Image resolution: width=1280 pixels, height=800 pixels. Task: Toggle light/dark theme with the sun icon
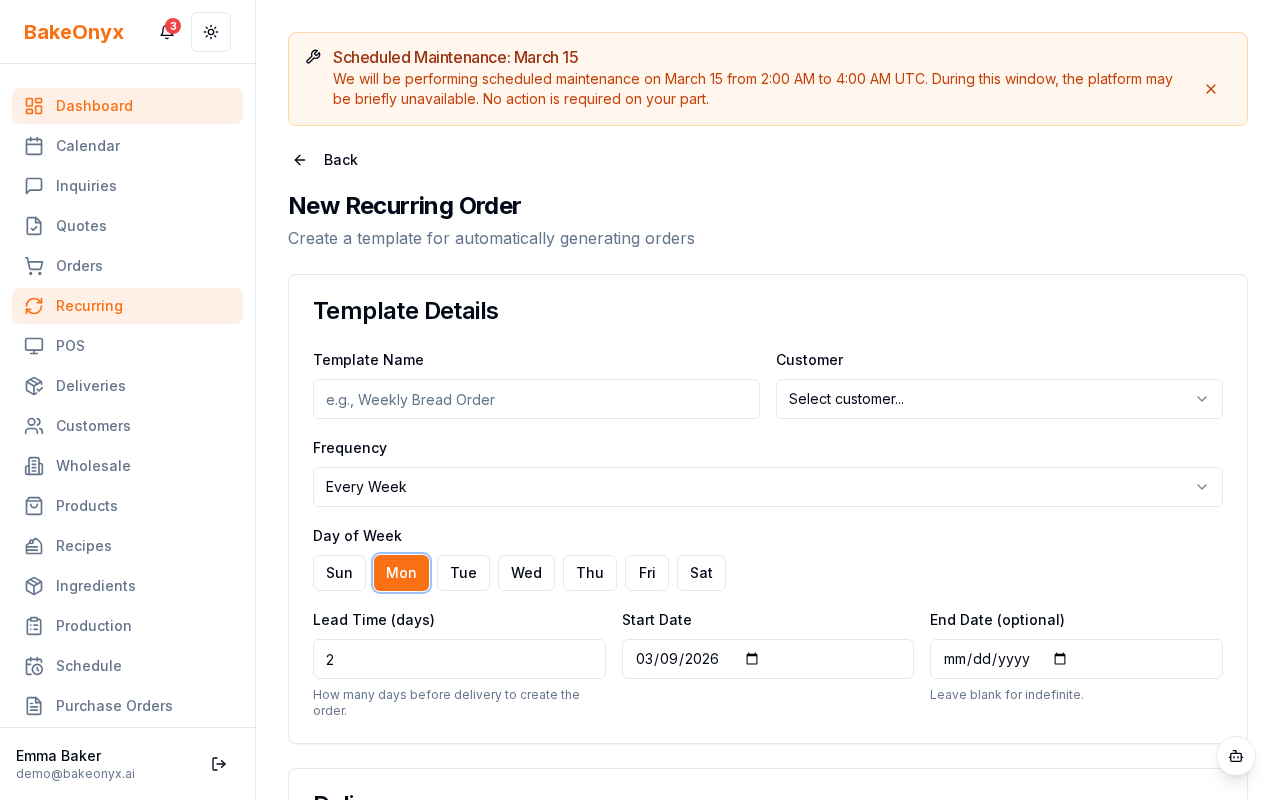click(211, 32)
